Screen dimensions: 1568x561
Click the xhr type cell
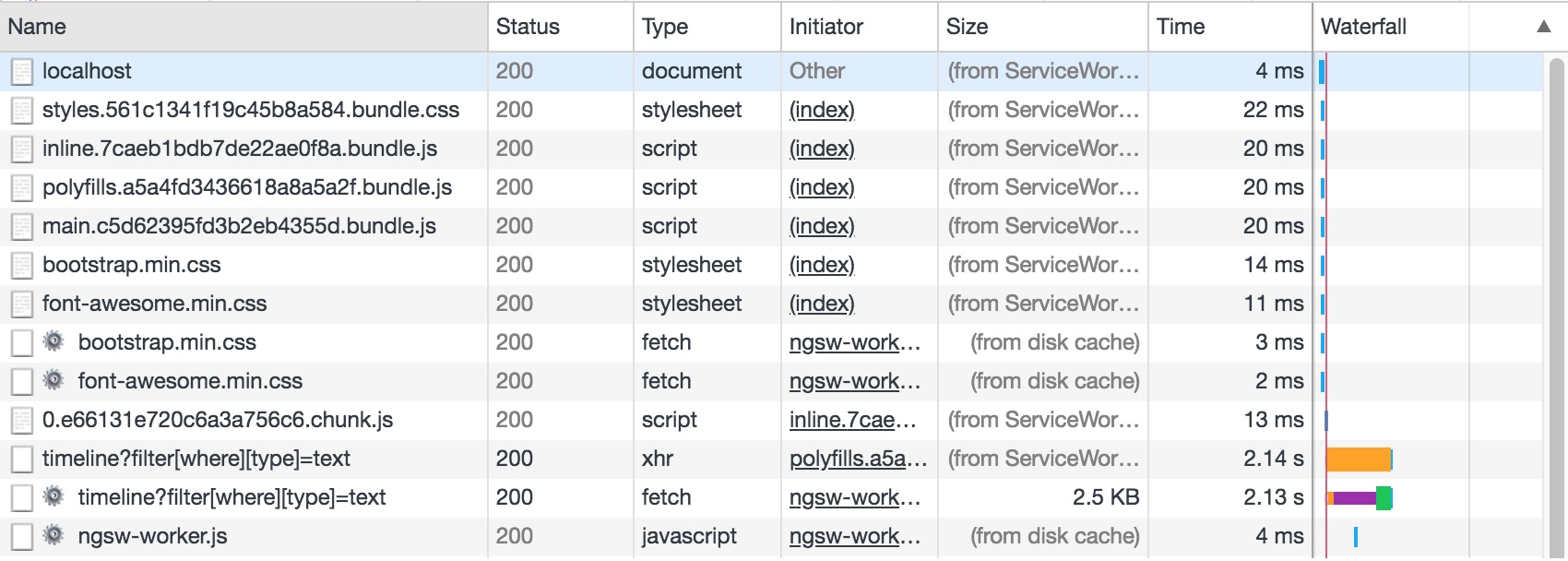coord(658,459)
